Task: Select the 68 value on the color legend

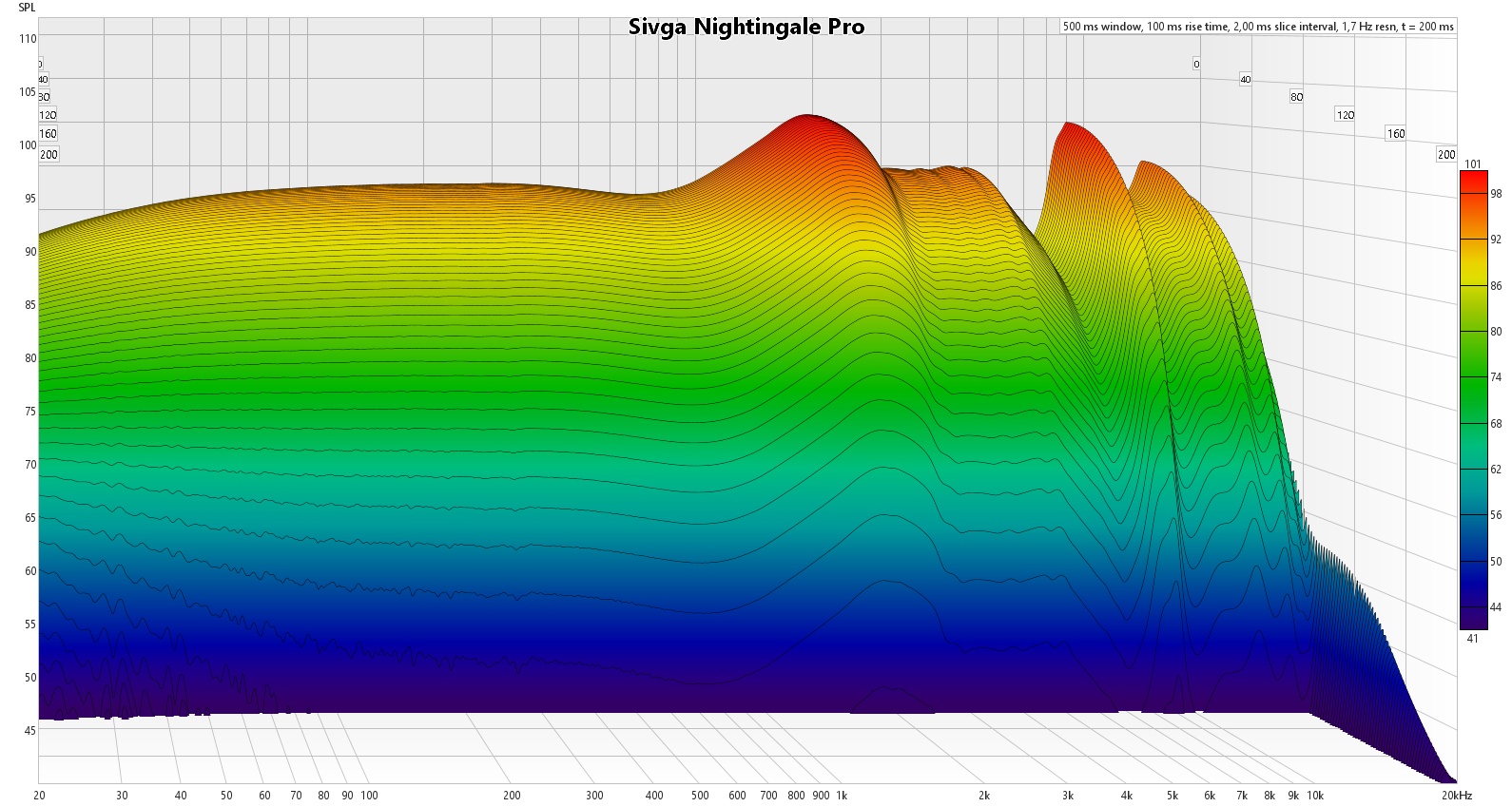Action: 1496,424
